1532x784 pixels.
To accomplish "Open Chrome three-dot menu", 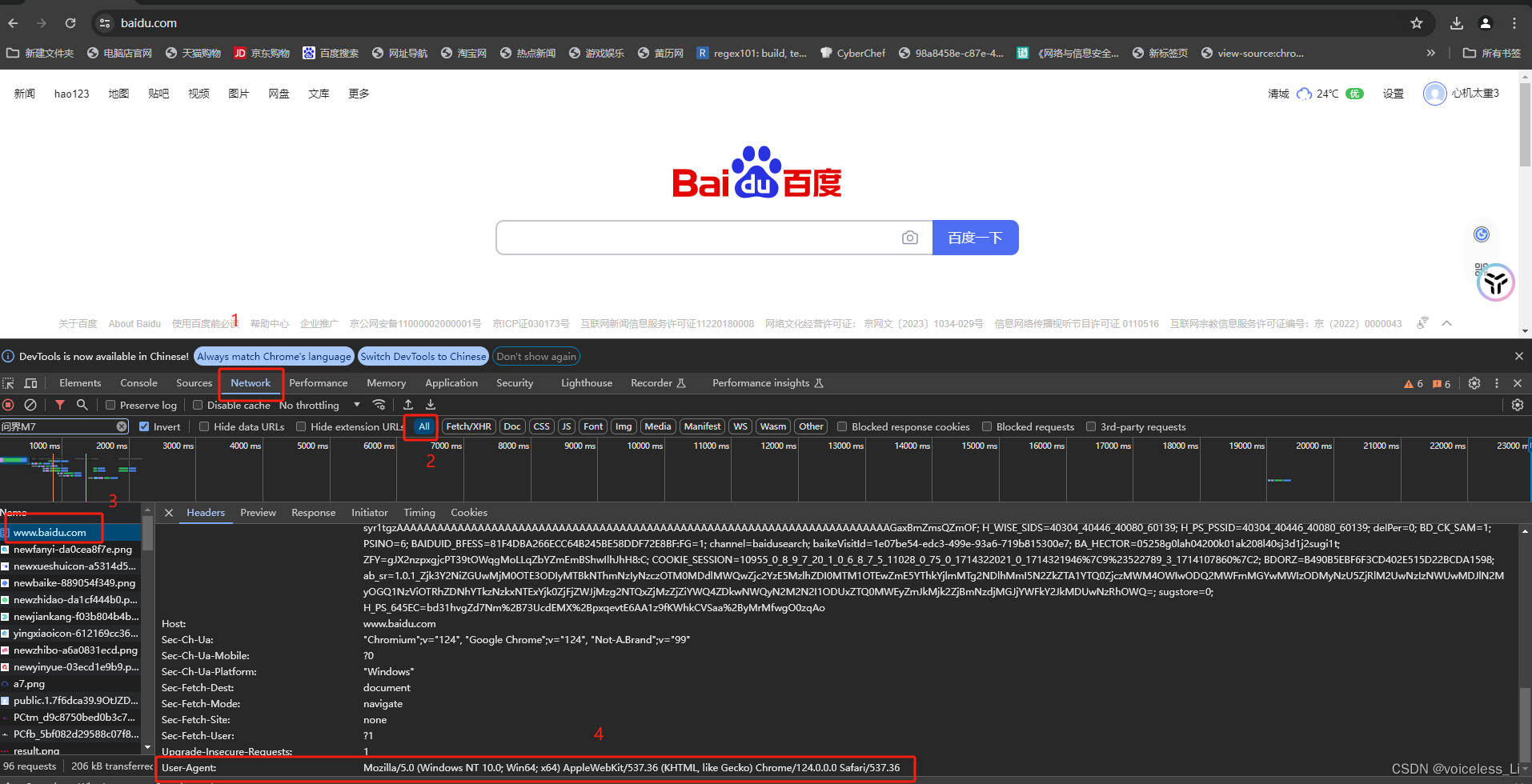I will click(x=1514, y=23).
